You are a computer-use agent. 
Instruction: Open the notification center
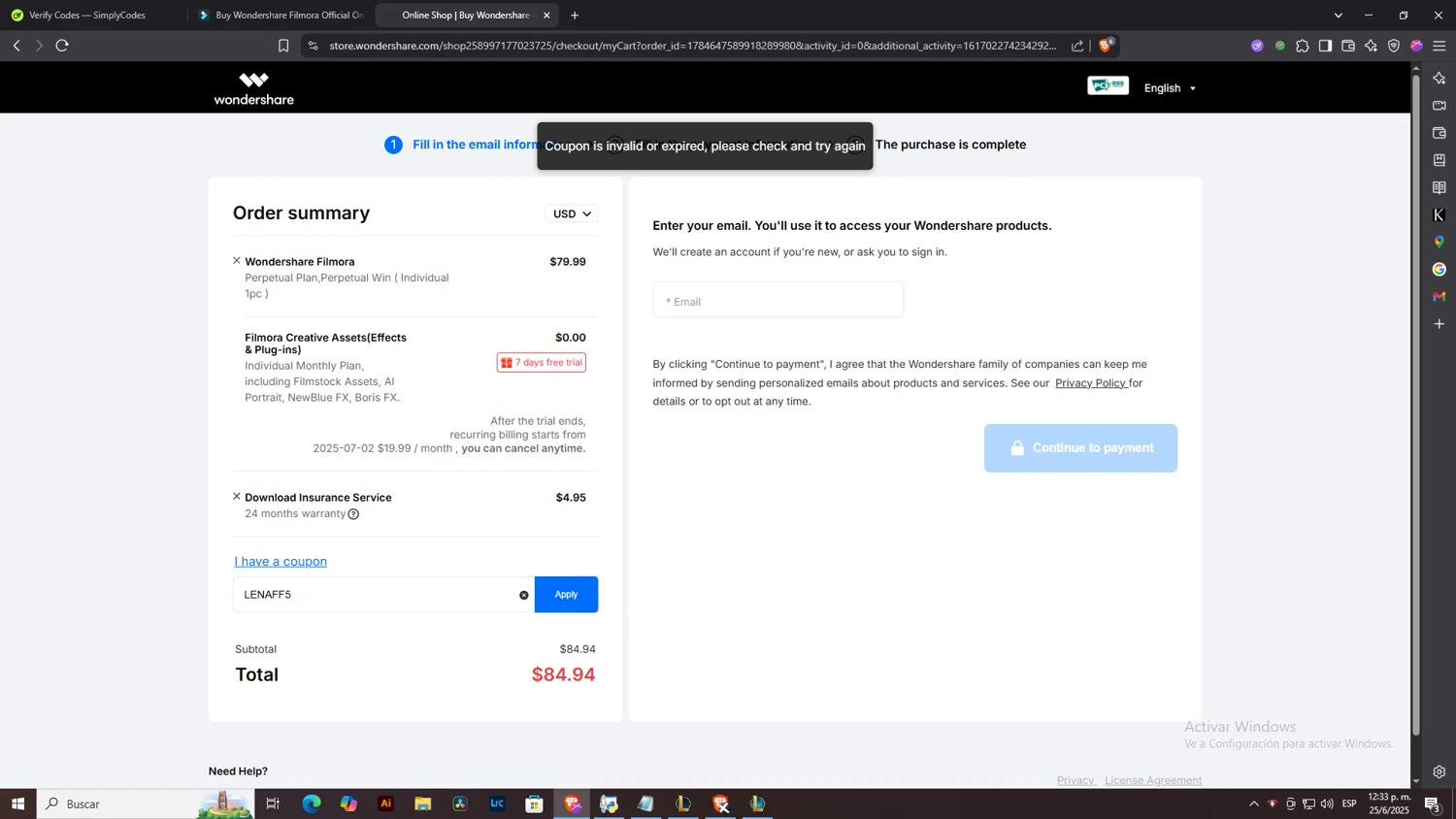[x=1433, y=803]
